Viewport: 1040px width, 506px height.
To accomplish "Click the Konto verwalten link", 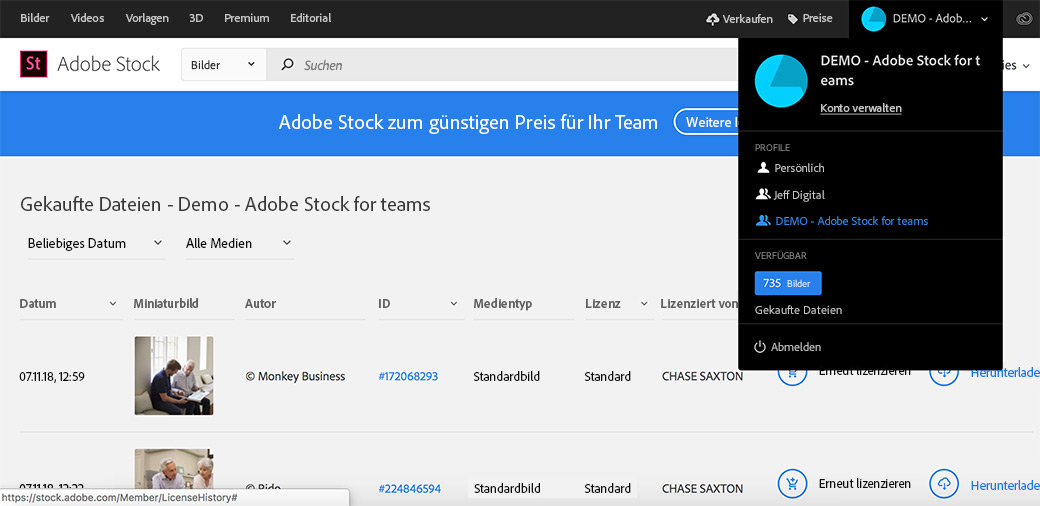I will coord(860,108).
